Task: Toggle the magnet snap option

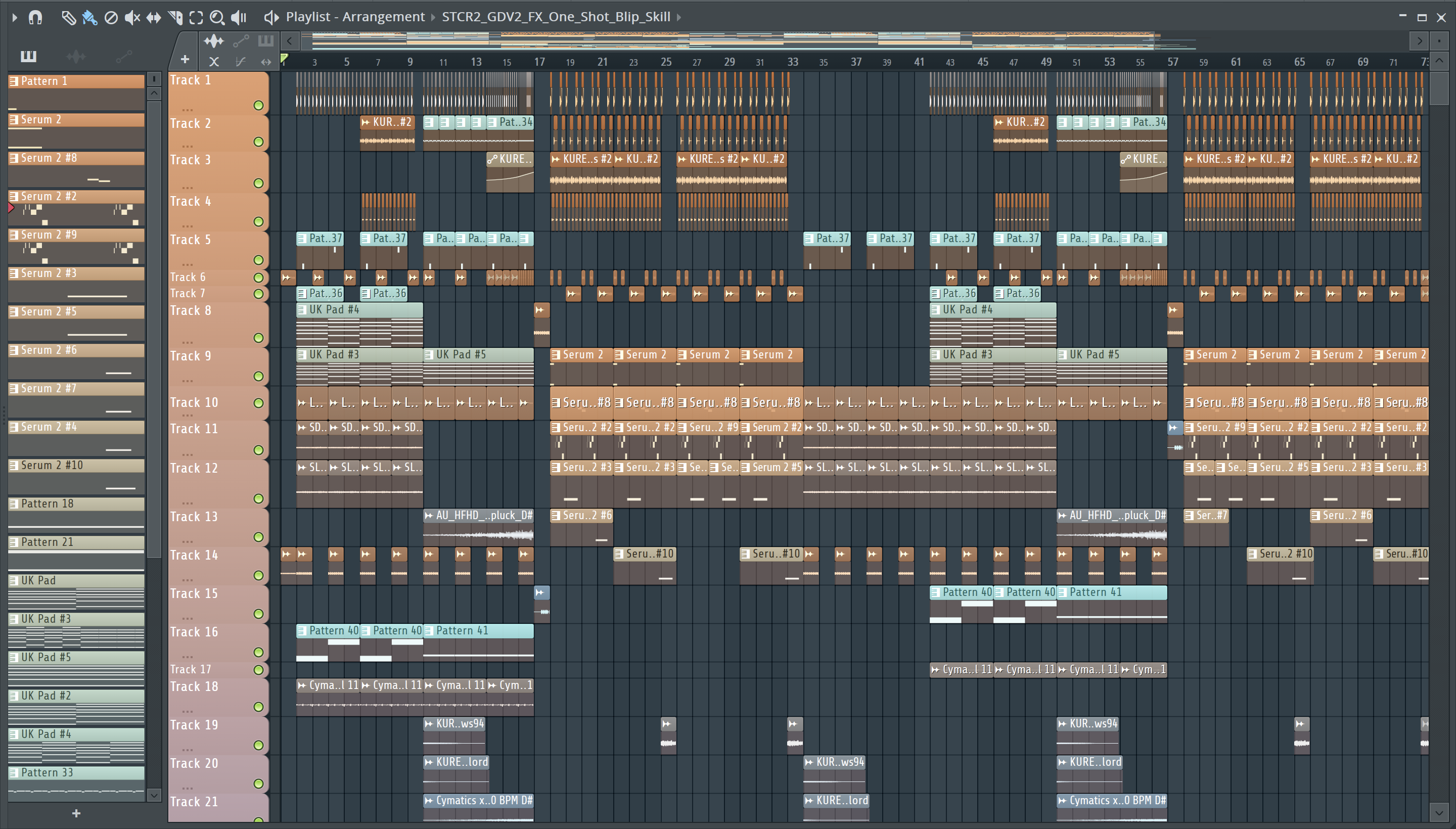Action: coord(35,18)
